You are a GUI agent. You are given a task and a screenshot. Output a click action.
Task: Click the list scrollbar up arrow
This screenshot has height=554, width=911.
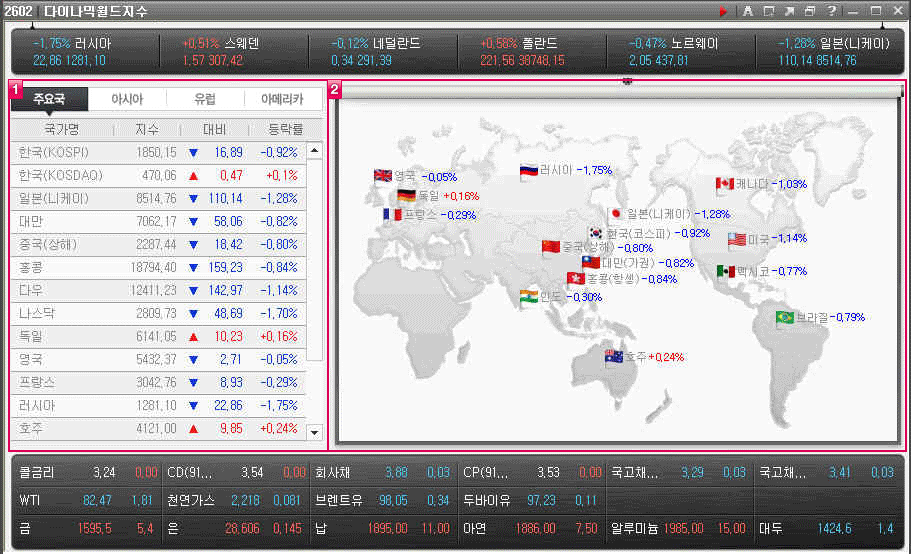(314, 150)
